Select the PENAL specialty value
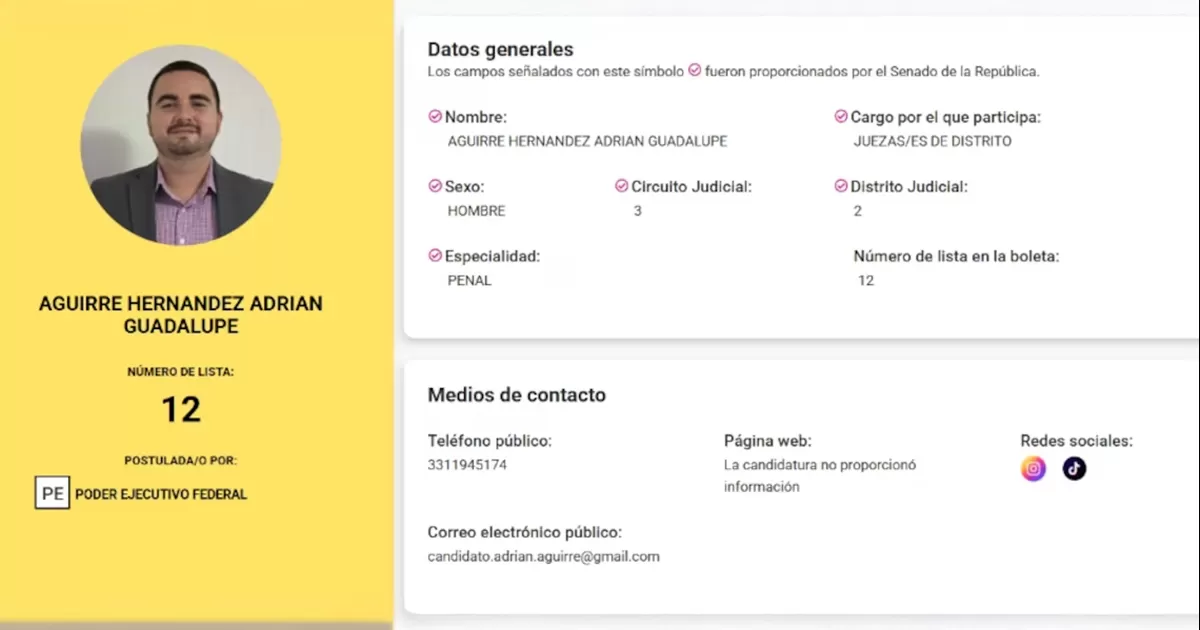1200x630 pixels. pyautogui.click(x=469, y=281)
